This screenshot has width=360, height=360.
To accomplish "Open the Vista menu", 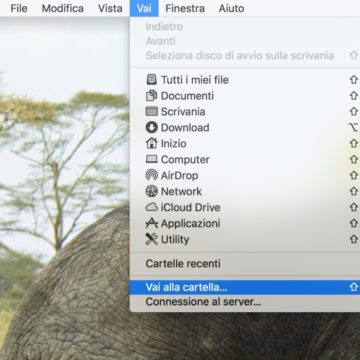I will [110, 8].
